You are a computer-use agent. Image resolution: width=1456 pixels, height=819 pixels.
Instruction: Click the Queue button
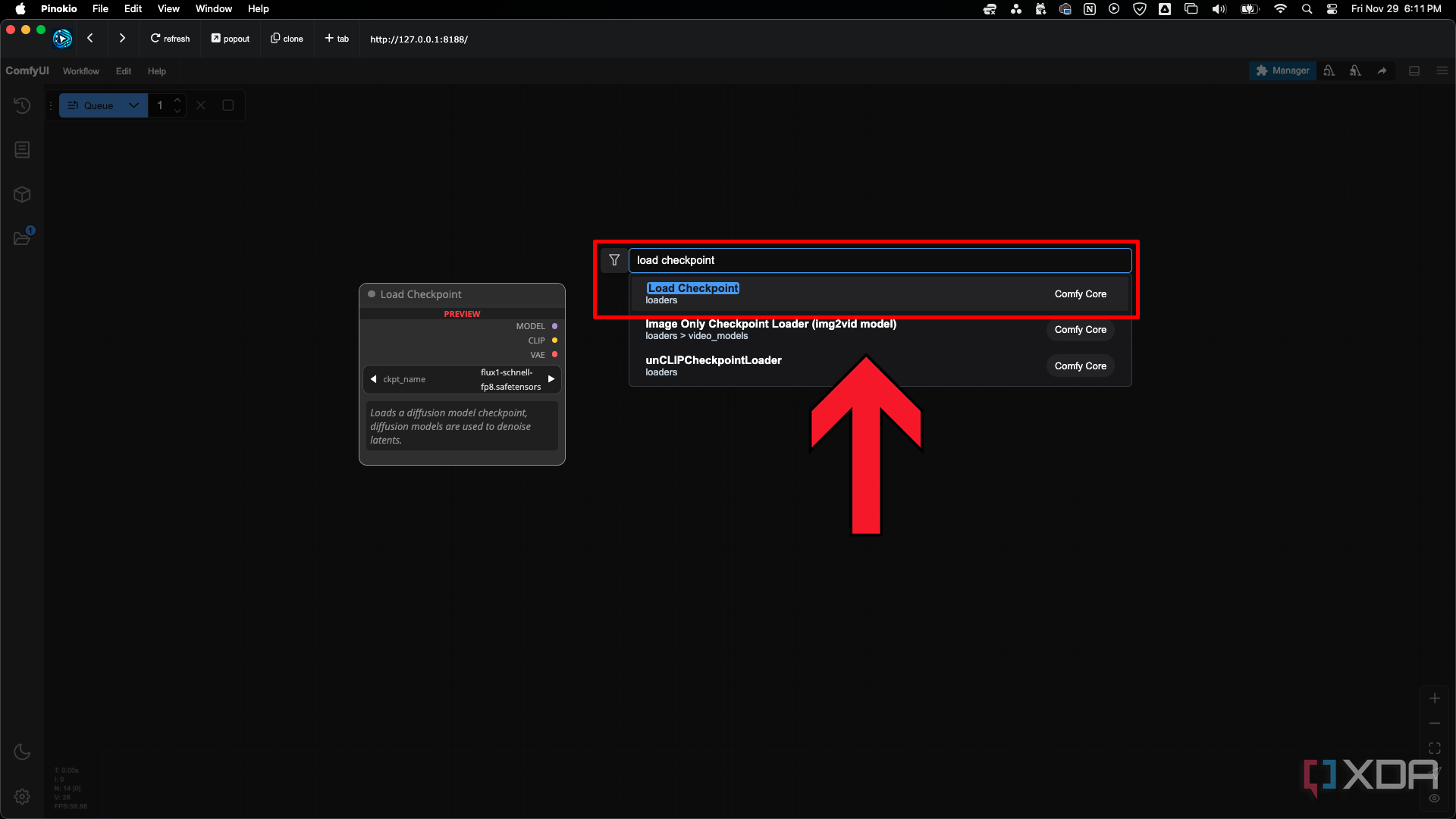[x=90, y=105]
